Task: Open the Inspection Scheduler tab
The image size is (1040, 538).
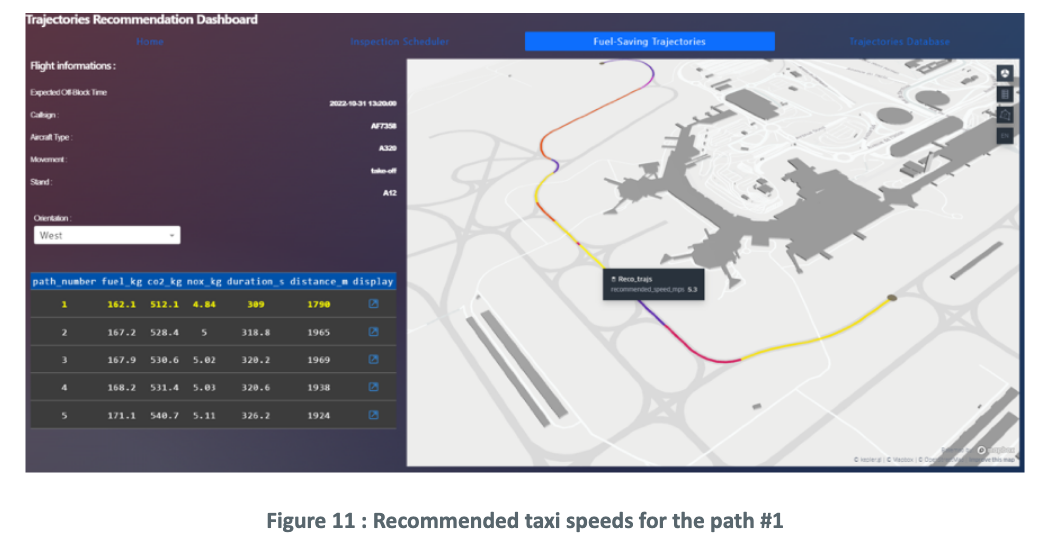Action: pos(399,42)
